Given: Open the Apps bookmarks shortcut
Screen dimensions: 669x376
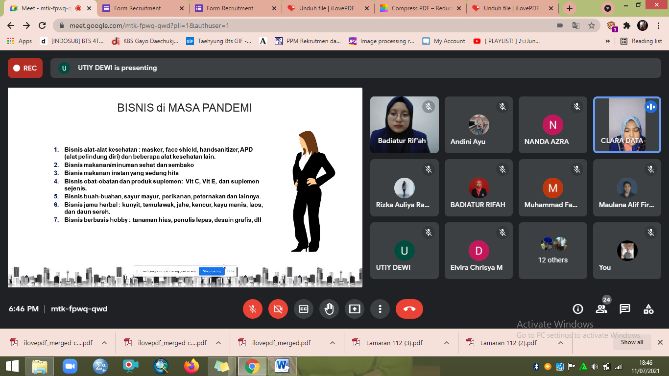Looking at the screenshot, I should pos(19,41).
